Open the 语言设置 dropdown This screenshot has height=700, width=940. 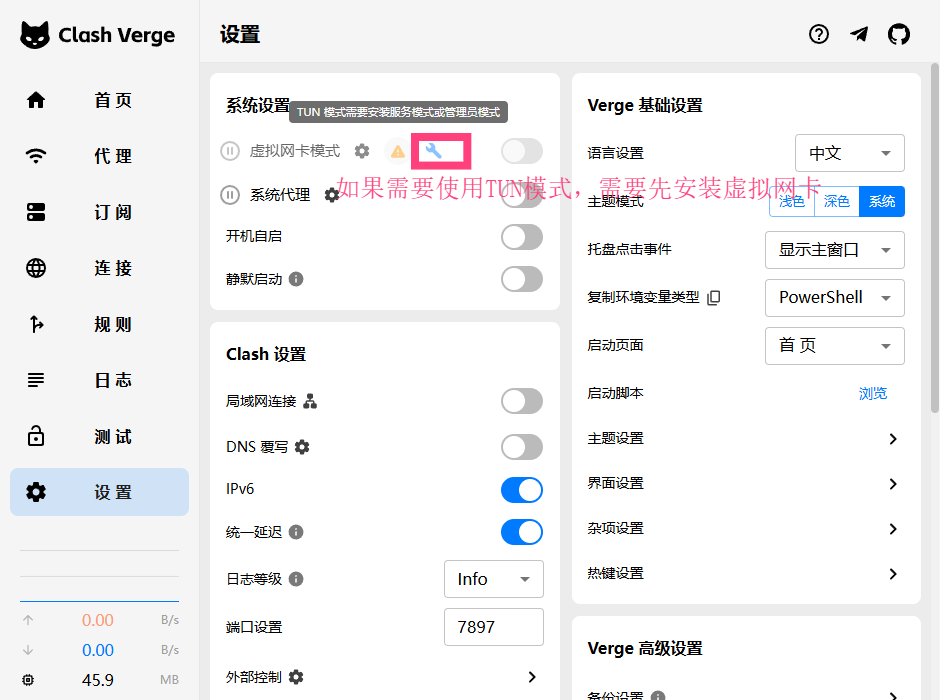pyautogui.click(x=849, y=153)
